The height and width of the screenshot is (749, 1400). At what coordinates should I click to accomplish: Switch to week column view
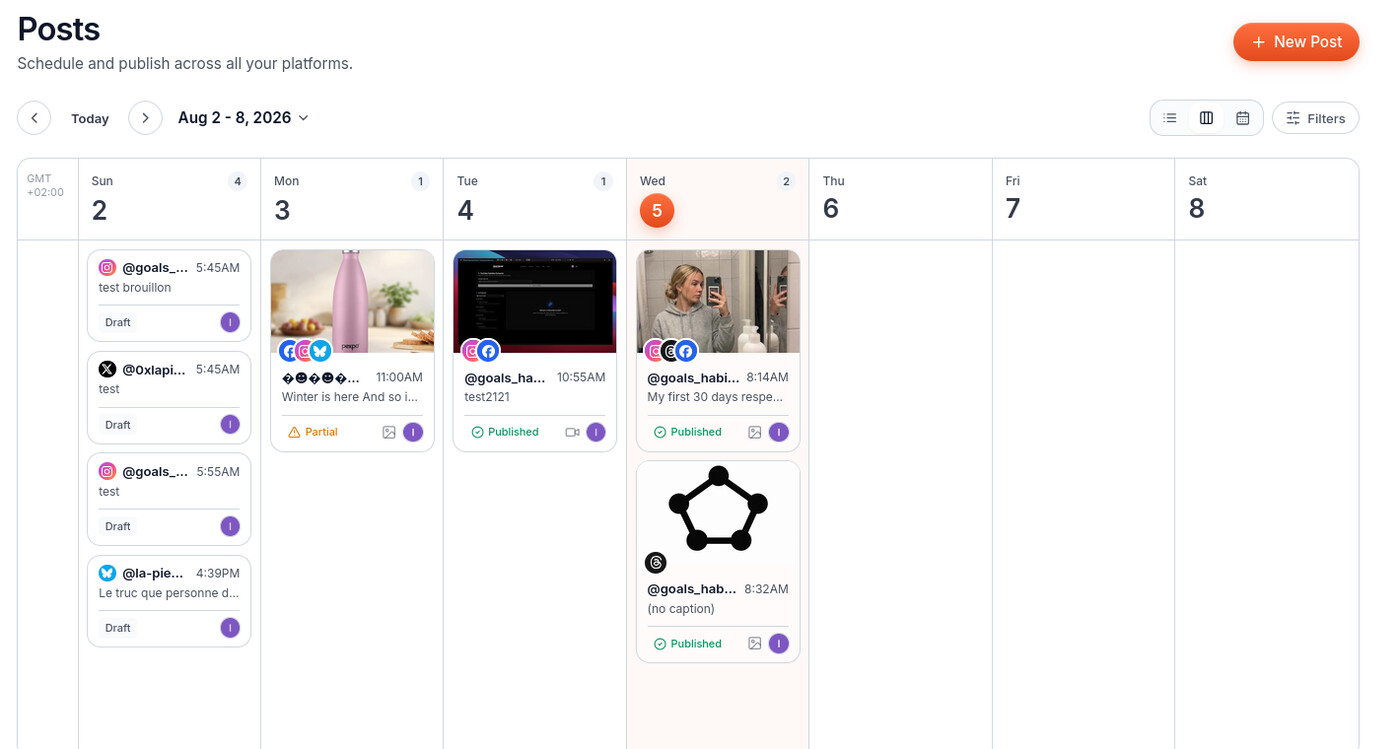[1206, 118]
